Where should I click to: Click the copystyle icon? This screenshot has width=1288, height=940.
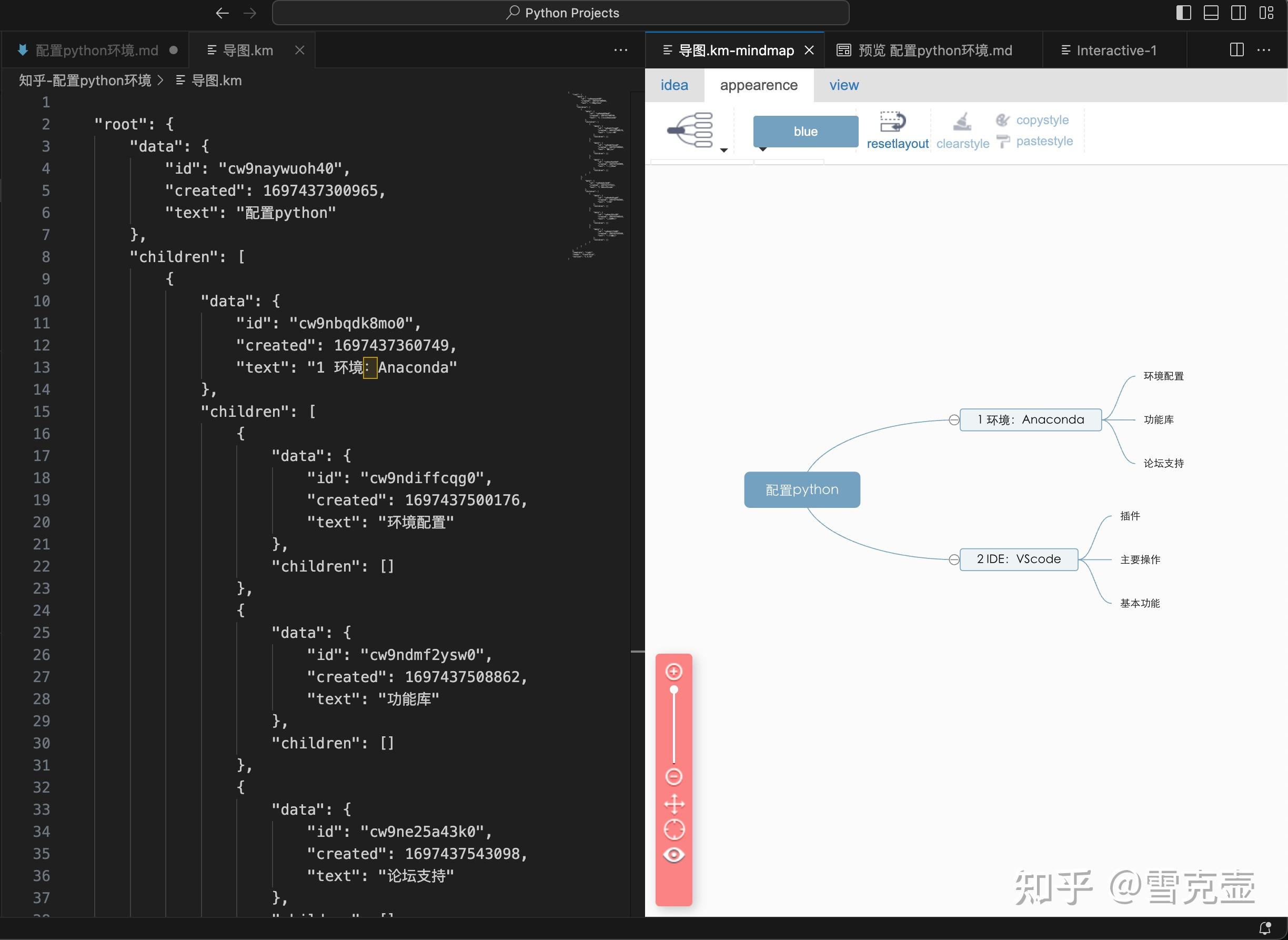pos(1002,120)
